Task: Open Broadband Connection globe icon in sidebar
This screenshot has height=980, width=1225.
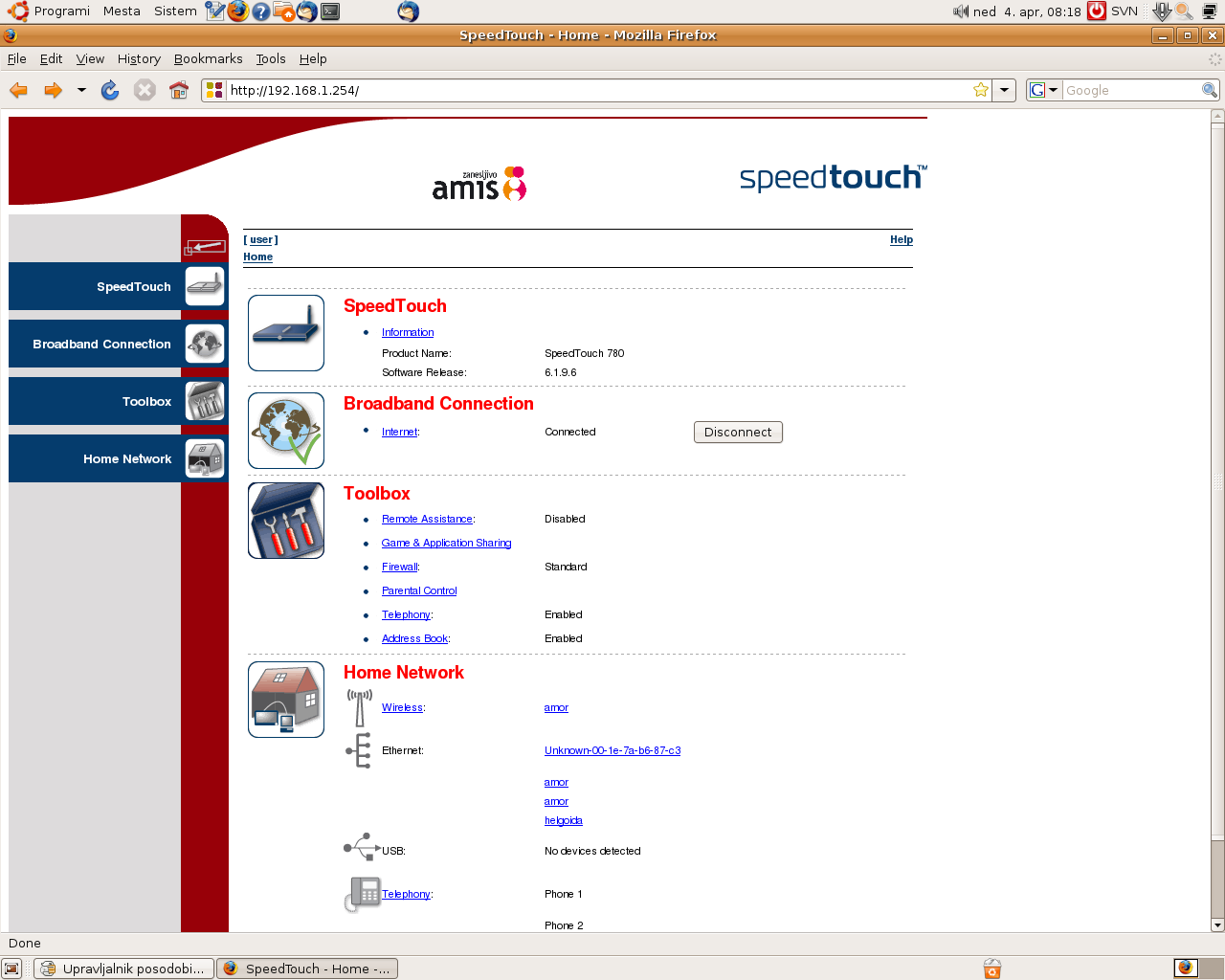Action: [x=205, y=344]
